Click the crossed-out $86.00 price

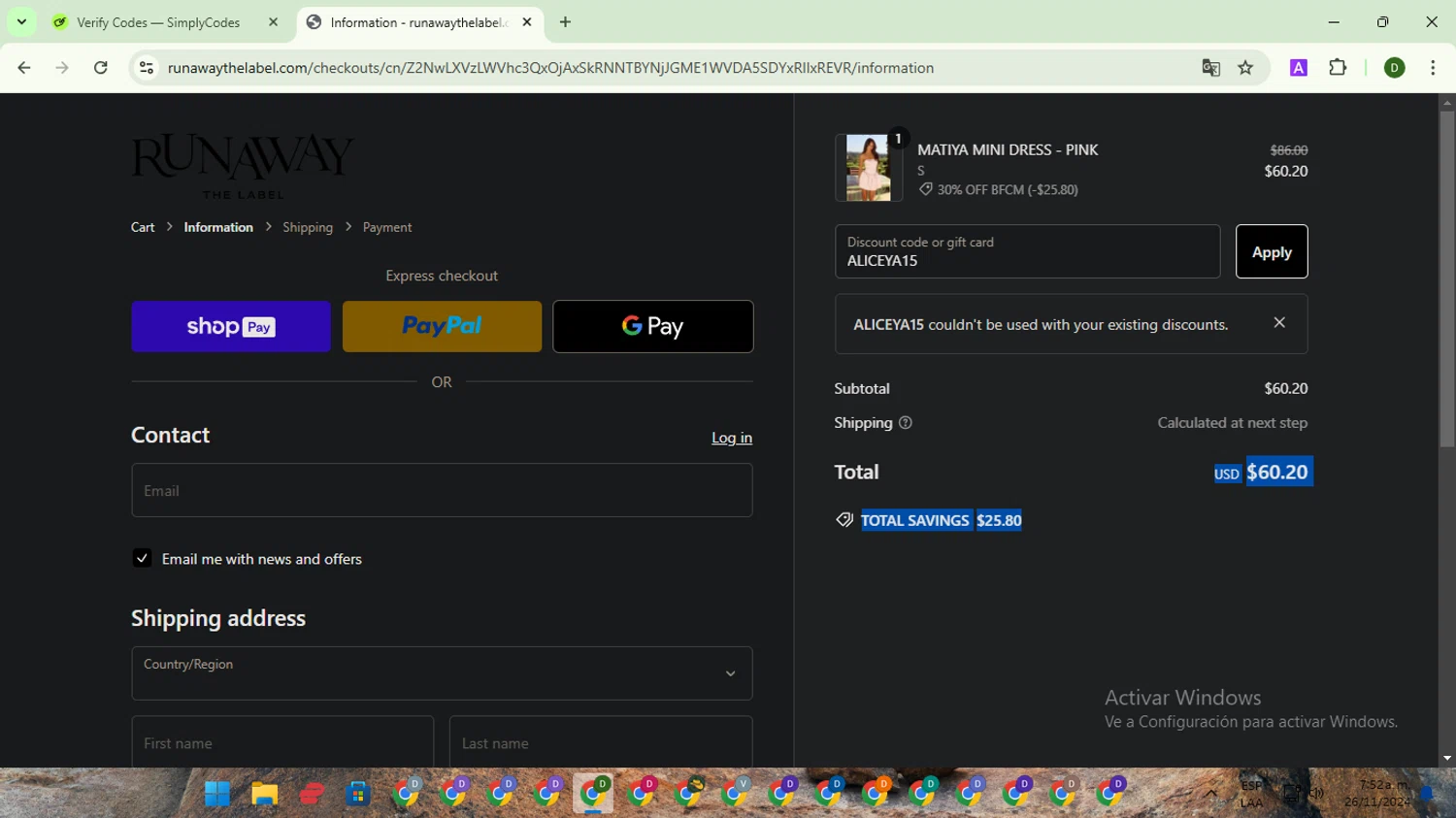click(x=1289, y=150)
